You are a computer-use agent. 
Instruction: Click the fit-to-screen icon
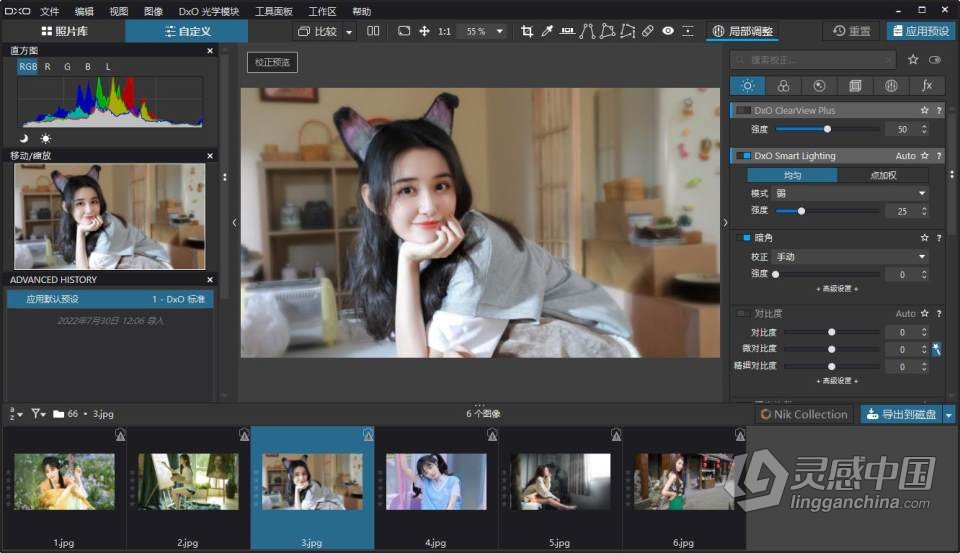(x=404, y=31)
